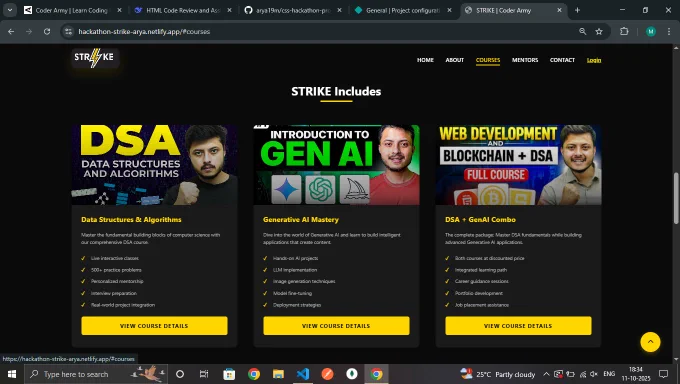The width and height of the screenshot is (680, 384).
Task: Open the white-circle green-drop app on taskbar
Action: click(x=352, y=374)
